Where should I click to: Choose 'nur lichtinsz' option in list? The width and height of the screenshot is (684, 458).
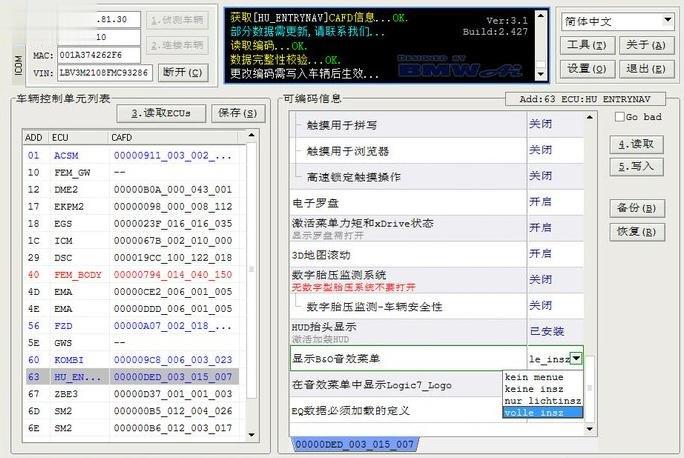tap(542, 401)
